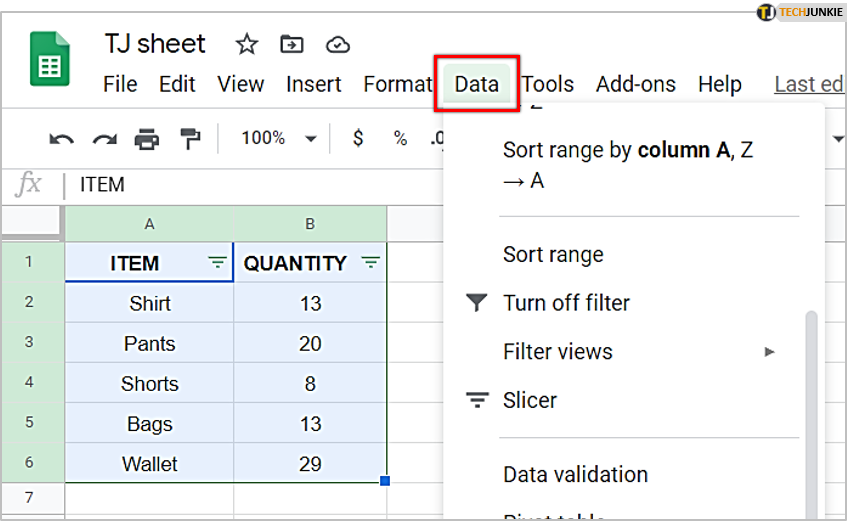Click the TJ sheet document title

tap(155, 43)
